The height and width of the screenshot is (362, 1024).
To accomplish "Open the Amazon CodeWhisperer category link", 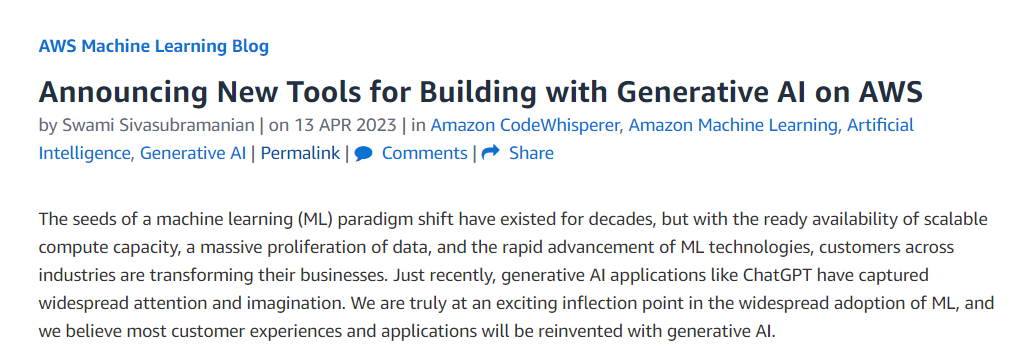I will point(524,125).
